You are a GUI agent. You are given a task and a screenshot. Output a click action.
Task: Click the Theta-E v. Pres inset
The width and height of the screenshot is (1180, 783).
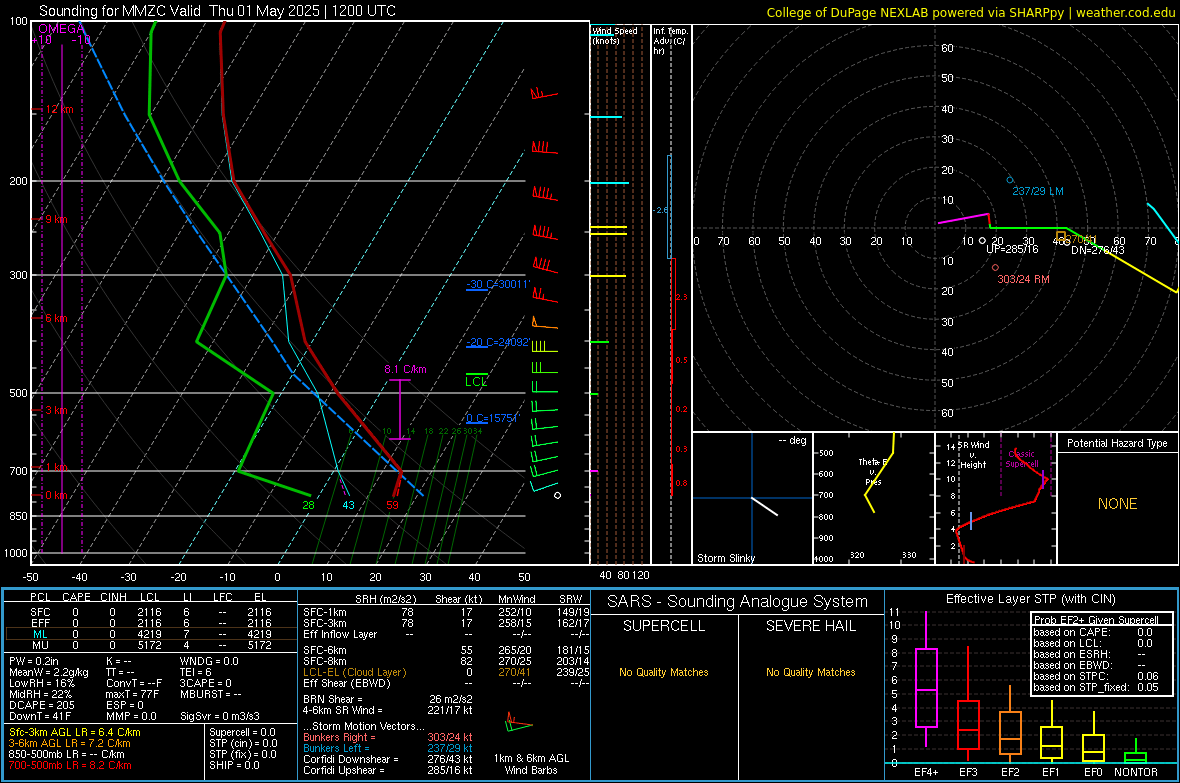point(873,498)
